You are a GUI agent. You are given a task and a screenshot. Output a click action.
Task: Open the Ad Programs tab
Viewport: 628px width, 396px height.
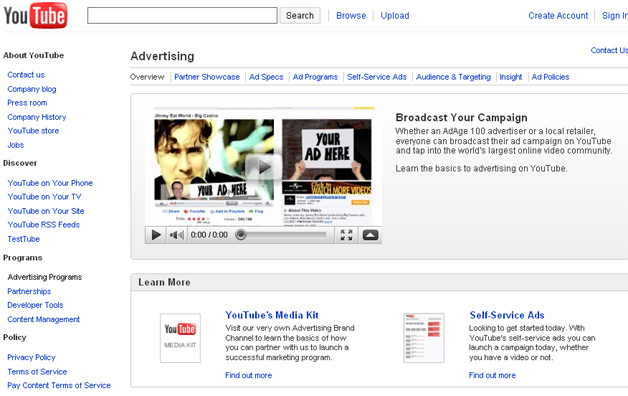point(315,77)
